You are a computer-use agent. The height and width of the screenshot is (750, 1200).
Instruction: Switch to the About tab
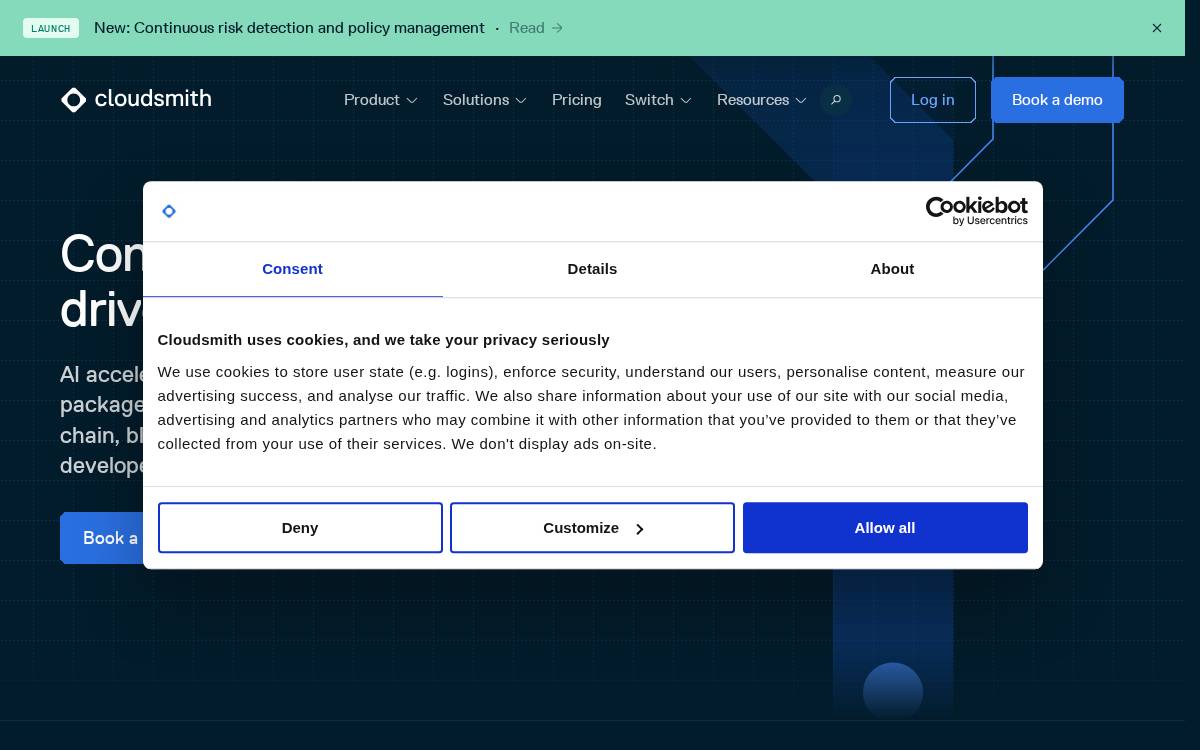tap(892, 269)
